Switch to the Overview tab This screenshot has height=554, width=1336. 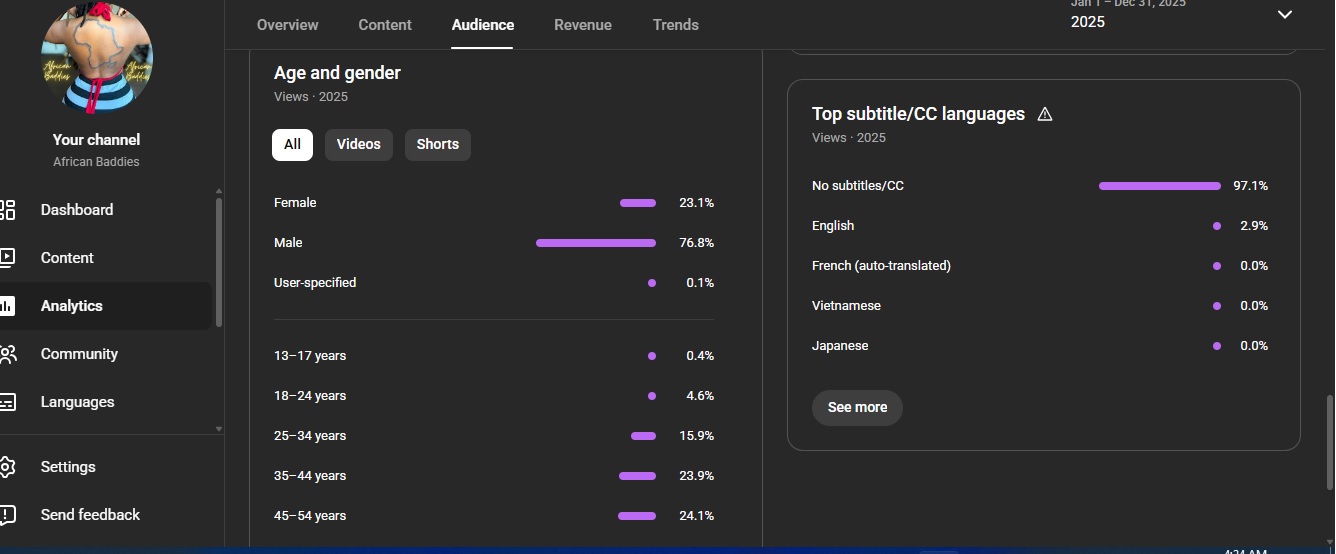(x=287, y=25)
